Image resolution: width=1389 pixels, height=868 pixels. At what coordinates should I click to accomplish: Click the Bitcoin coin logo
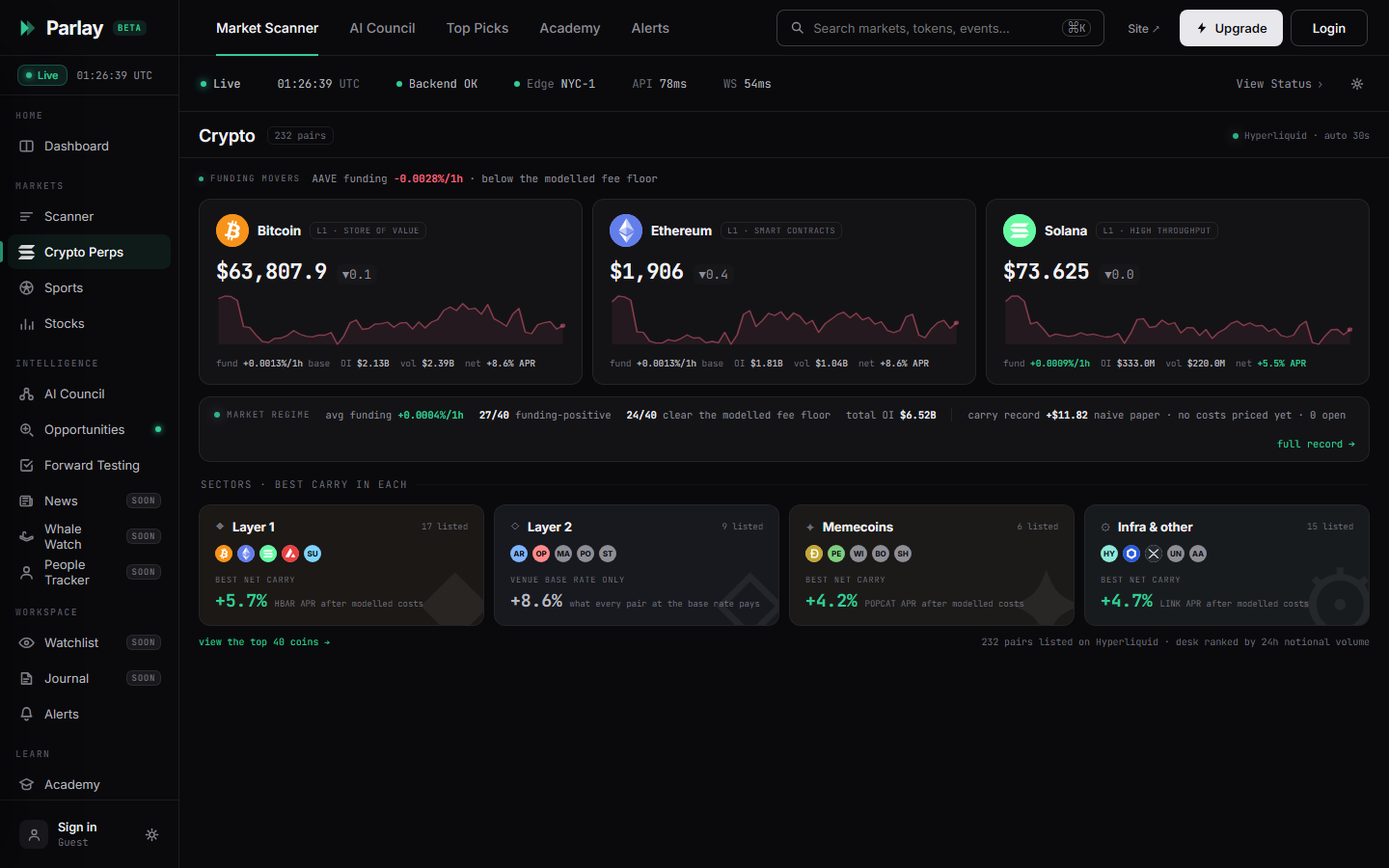[231, 231]
